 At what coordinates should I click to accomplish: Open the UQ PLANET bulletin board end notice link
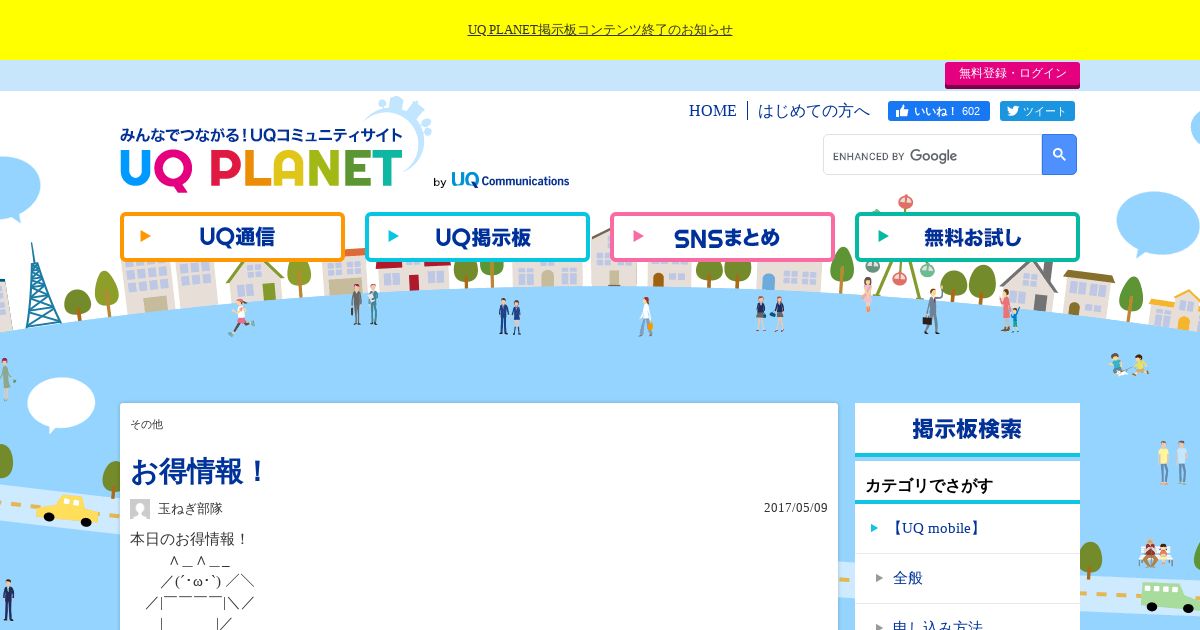[600, 30]
